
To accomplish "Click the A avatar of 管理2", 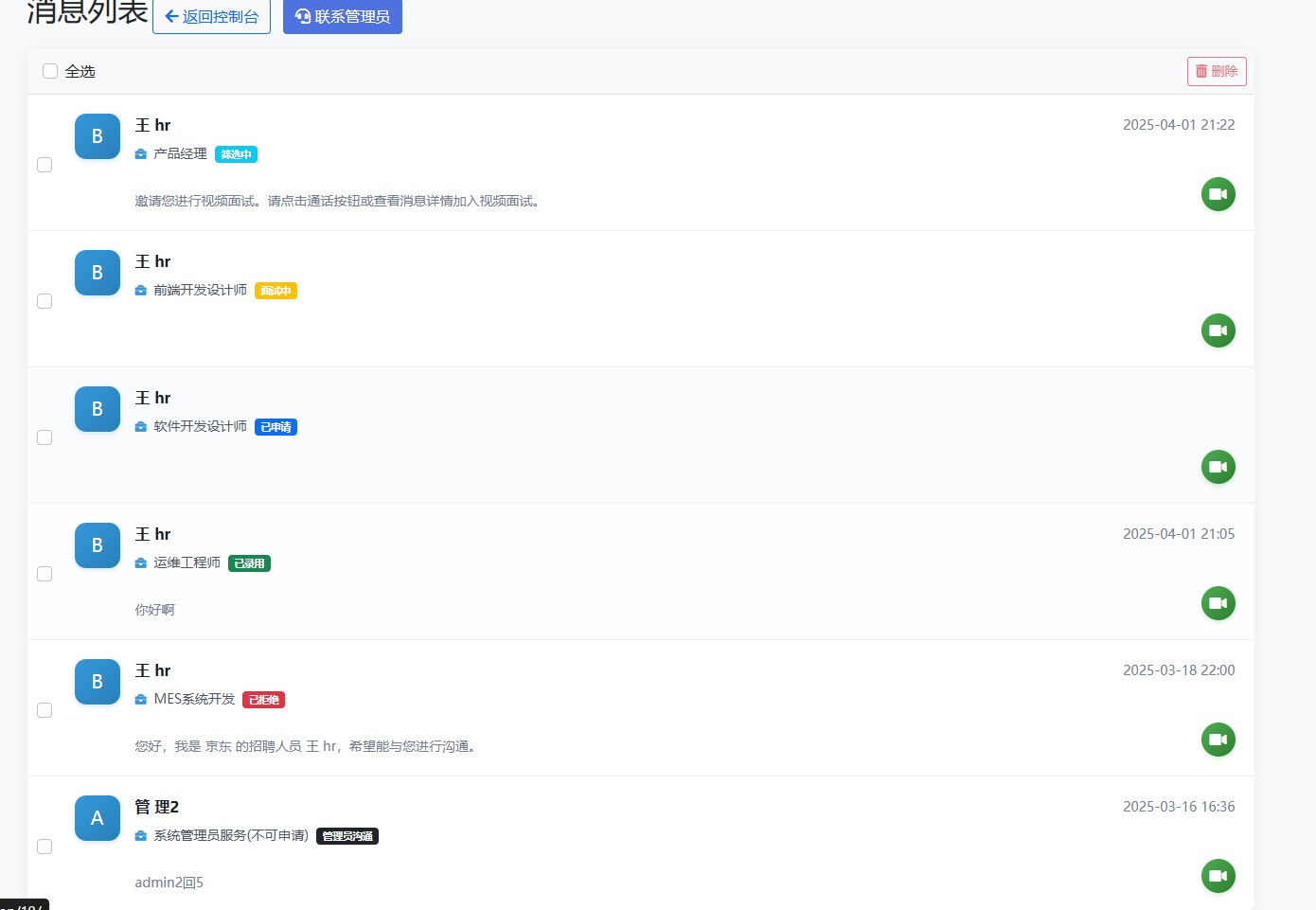I will pos(98,818).
